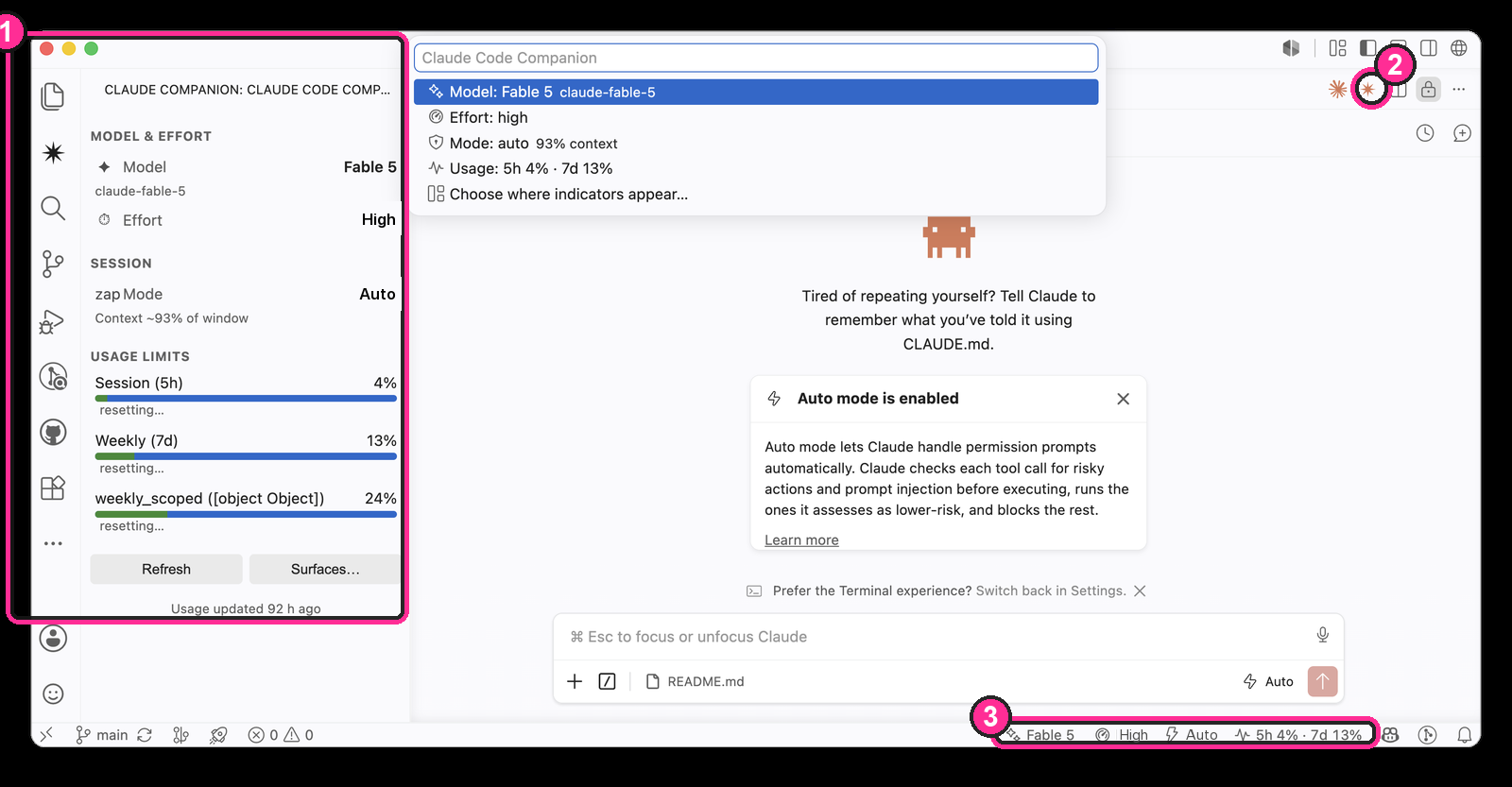The image size is (1512, 787).
Task: Click the Refresh button in the sidebar
Action: [x=166, y=569]
